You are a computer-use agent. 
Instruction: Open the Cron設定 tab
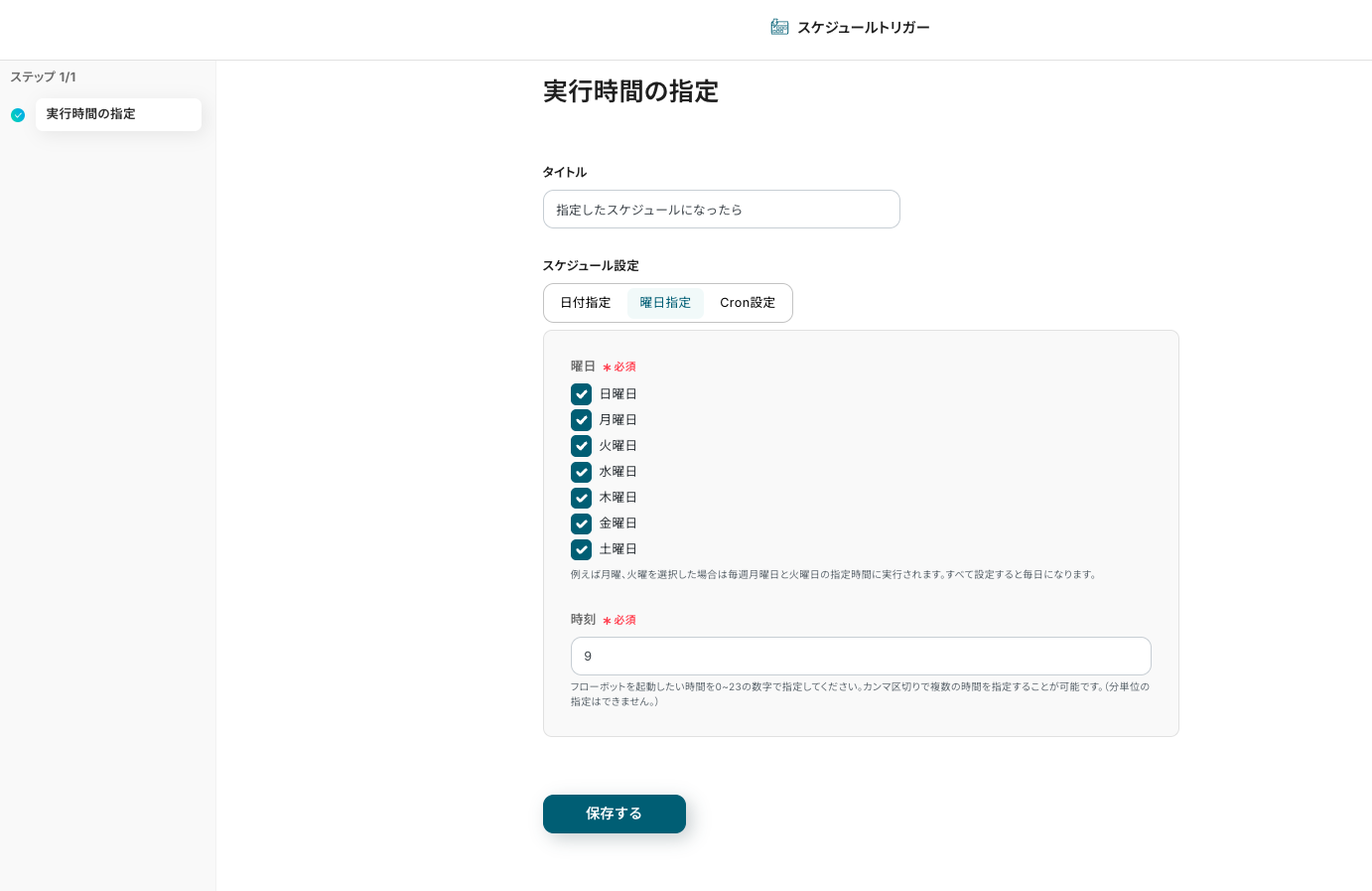click(748, 303)
